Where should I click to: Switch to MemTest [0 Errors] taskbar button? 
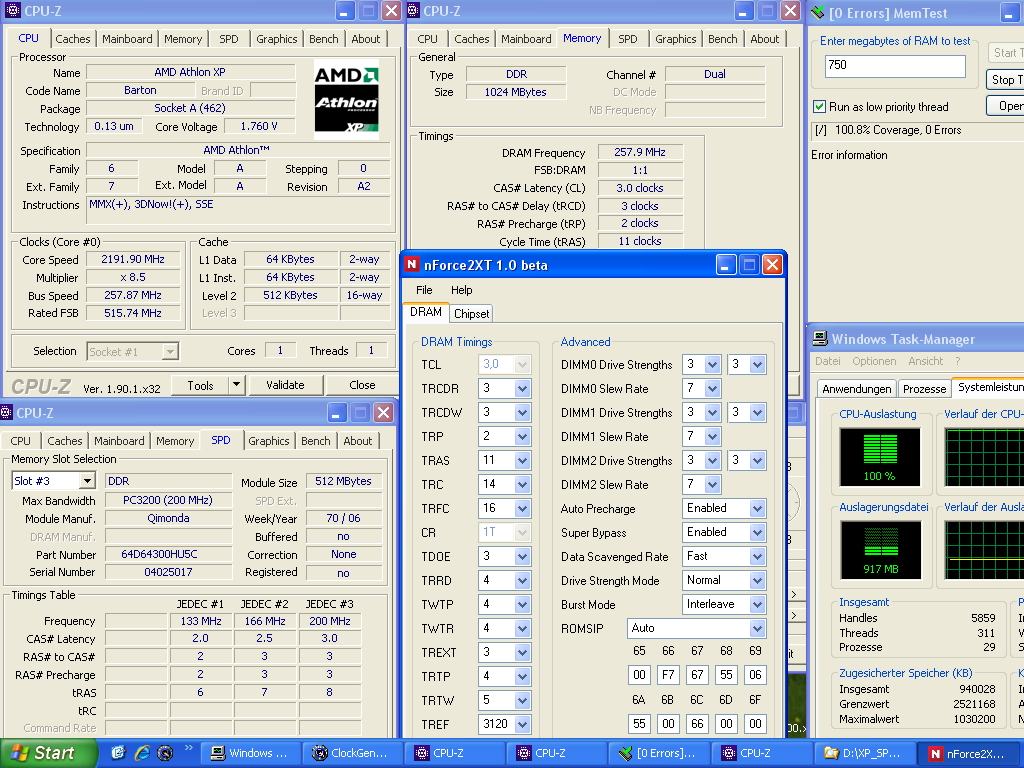[658, 753]
